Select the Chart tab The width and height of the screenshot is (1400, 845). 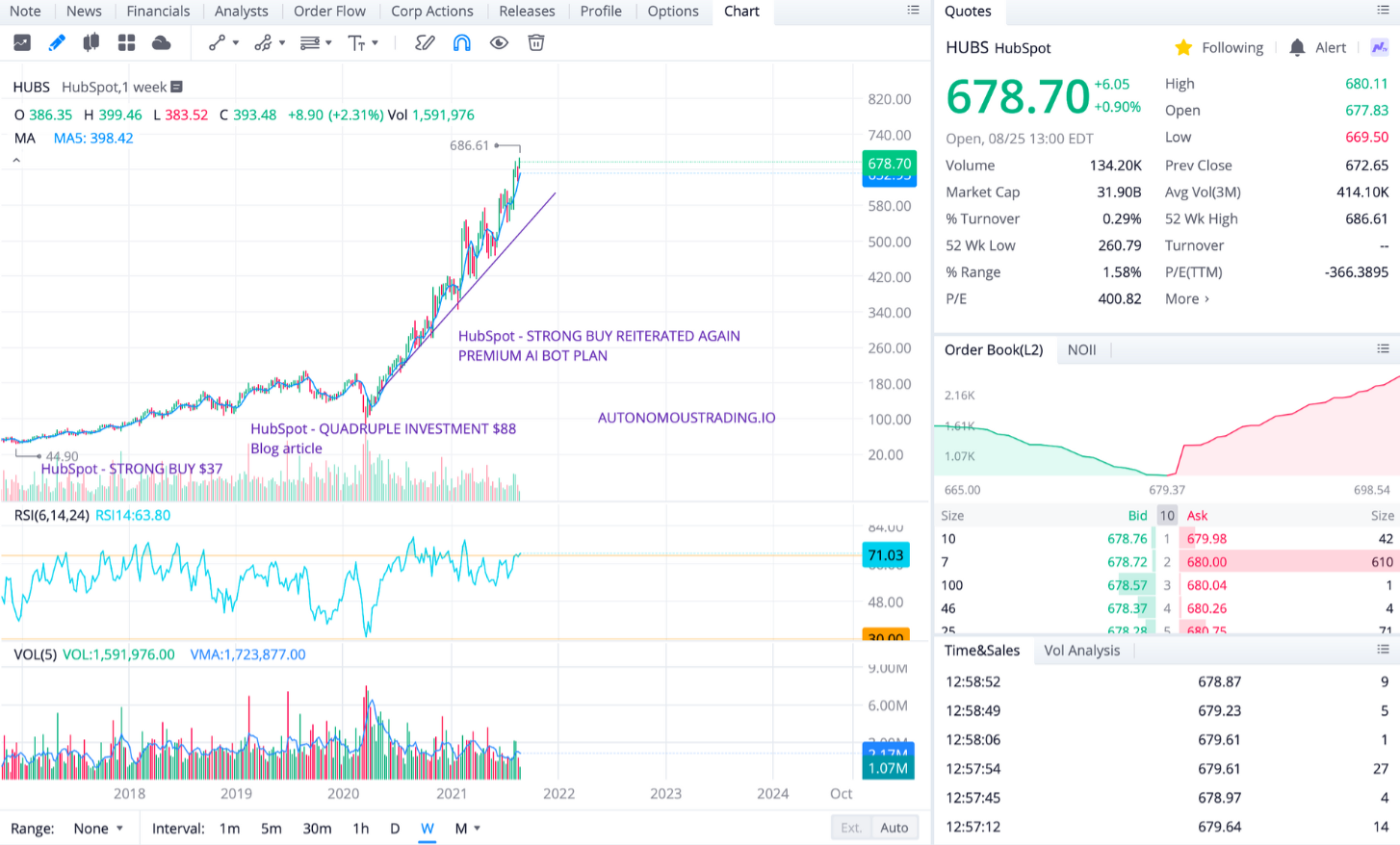741,12
